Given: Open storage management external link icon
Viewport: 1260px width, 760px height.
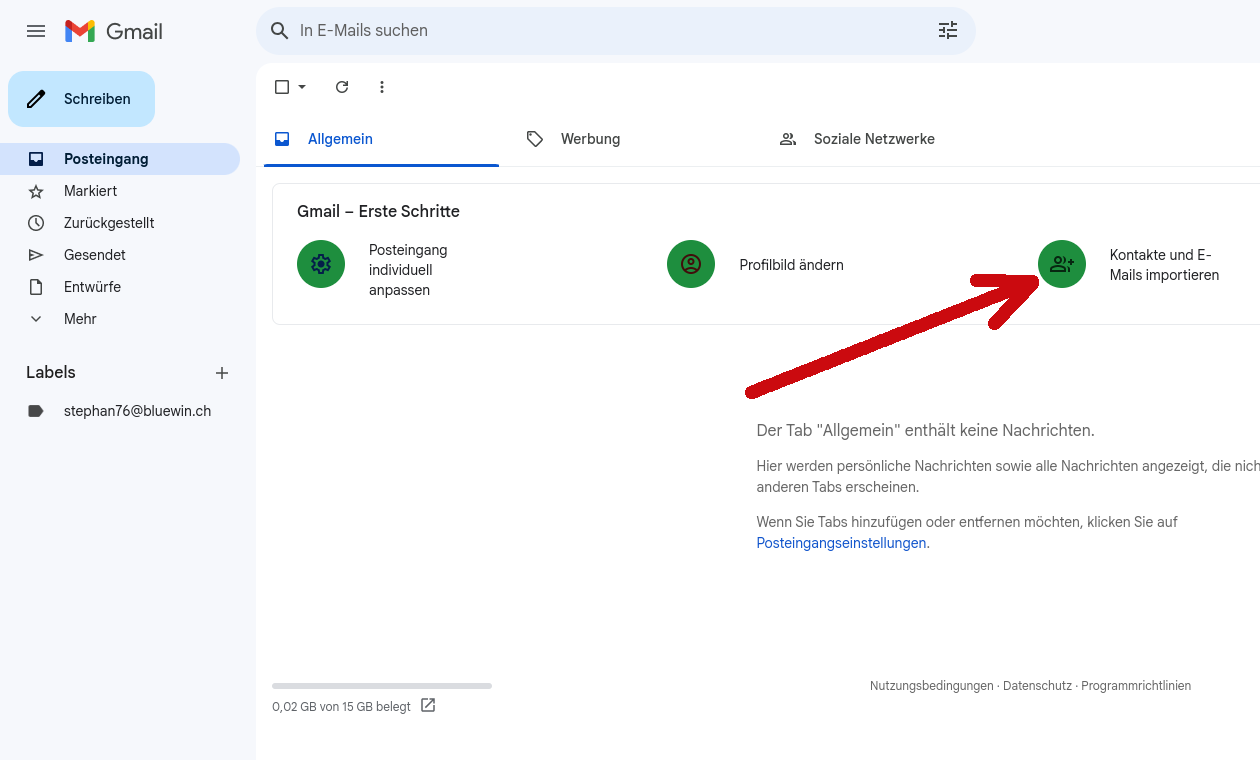Looking at the screenshot, I should (x=428, y=706).
